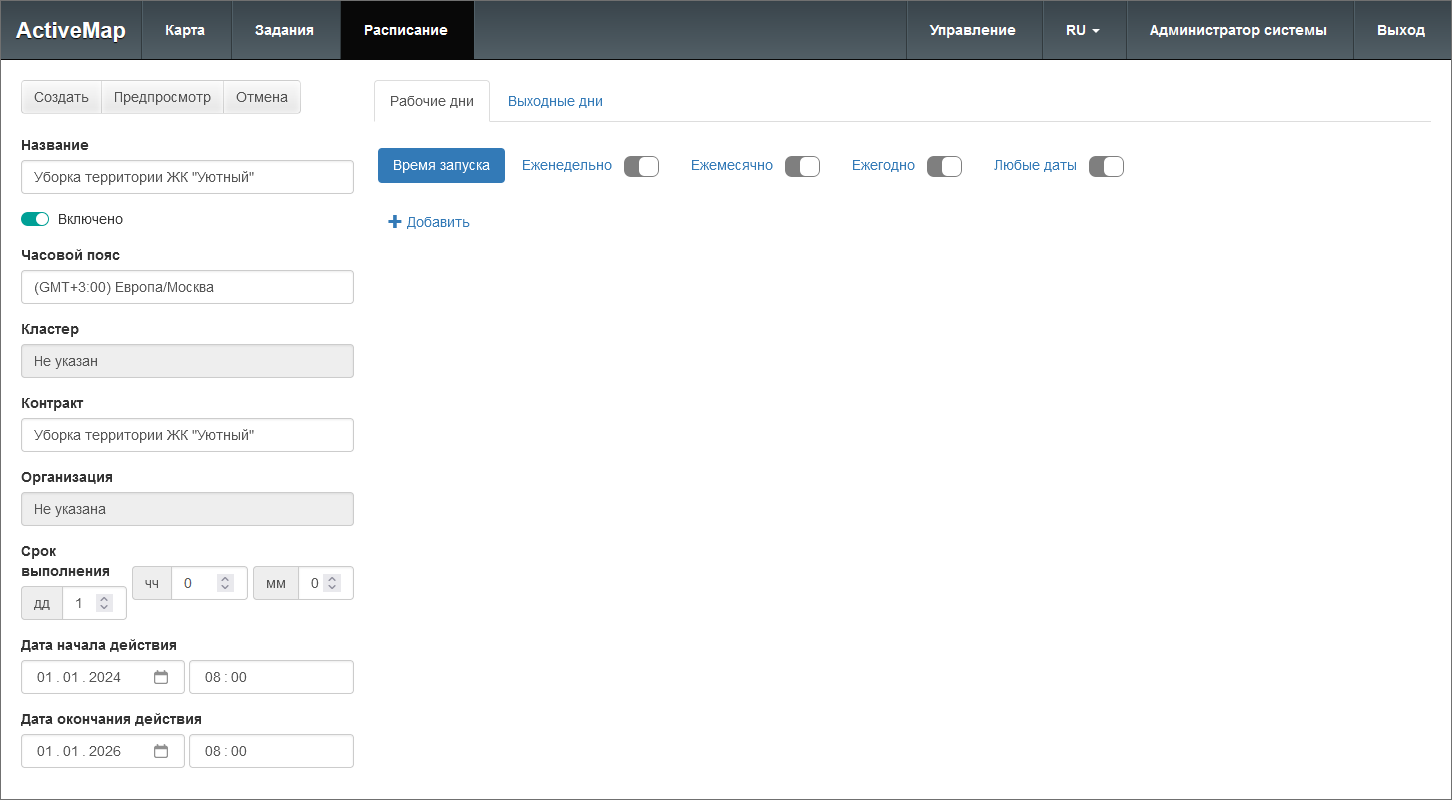Open calendar picker for end date
The image size is (1452, 800).
(x=161, y=751)
